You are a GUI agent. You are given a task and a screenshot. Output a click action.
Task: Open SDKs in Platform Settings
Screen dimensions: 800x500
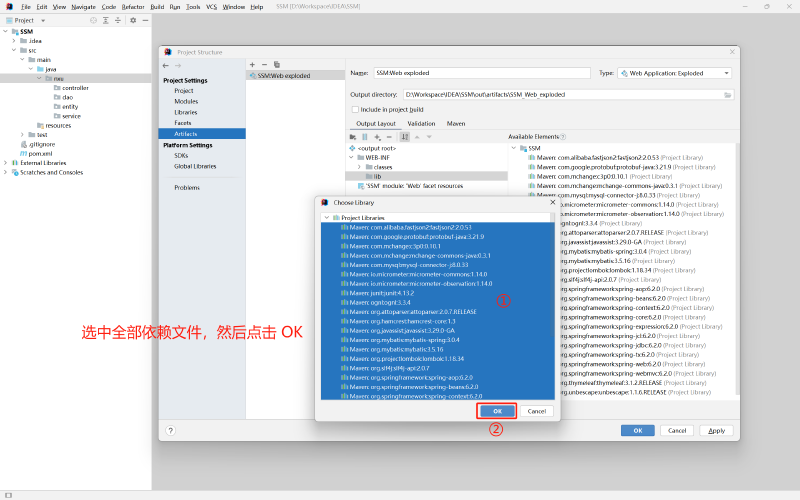point(181,156)
